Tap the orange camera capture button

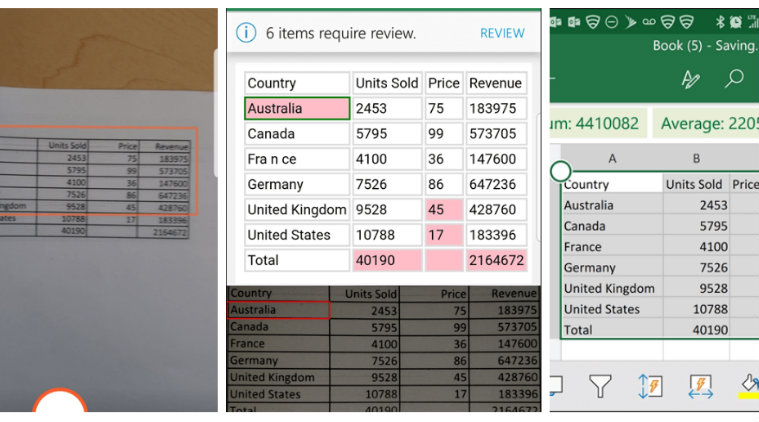60,404
